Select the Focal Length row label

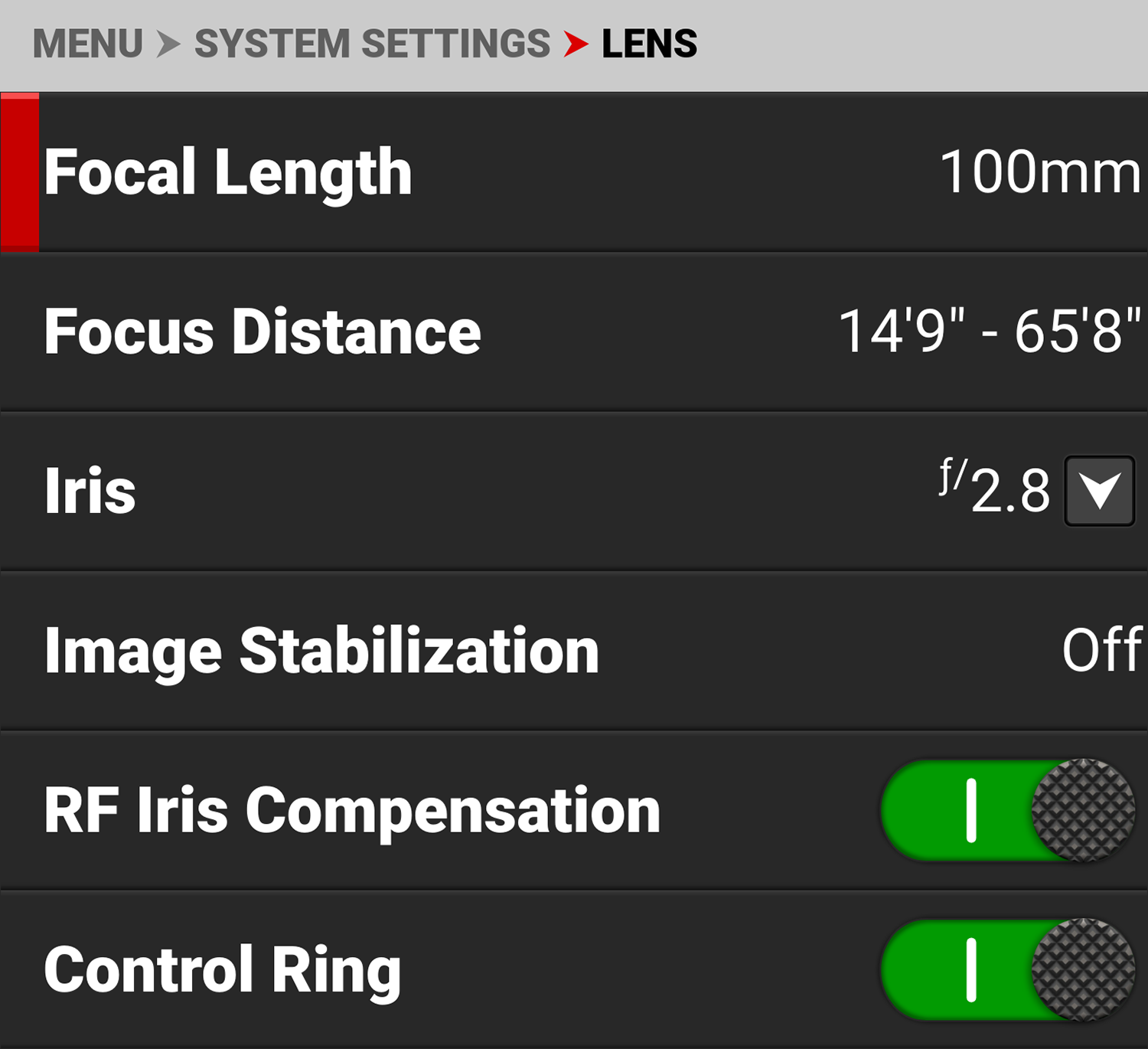click(x=228, y=173)
